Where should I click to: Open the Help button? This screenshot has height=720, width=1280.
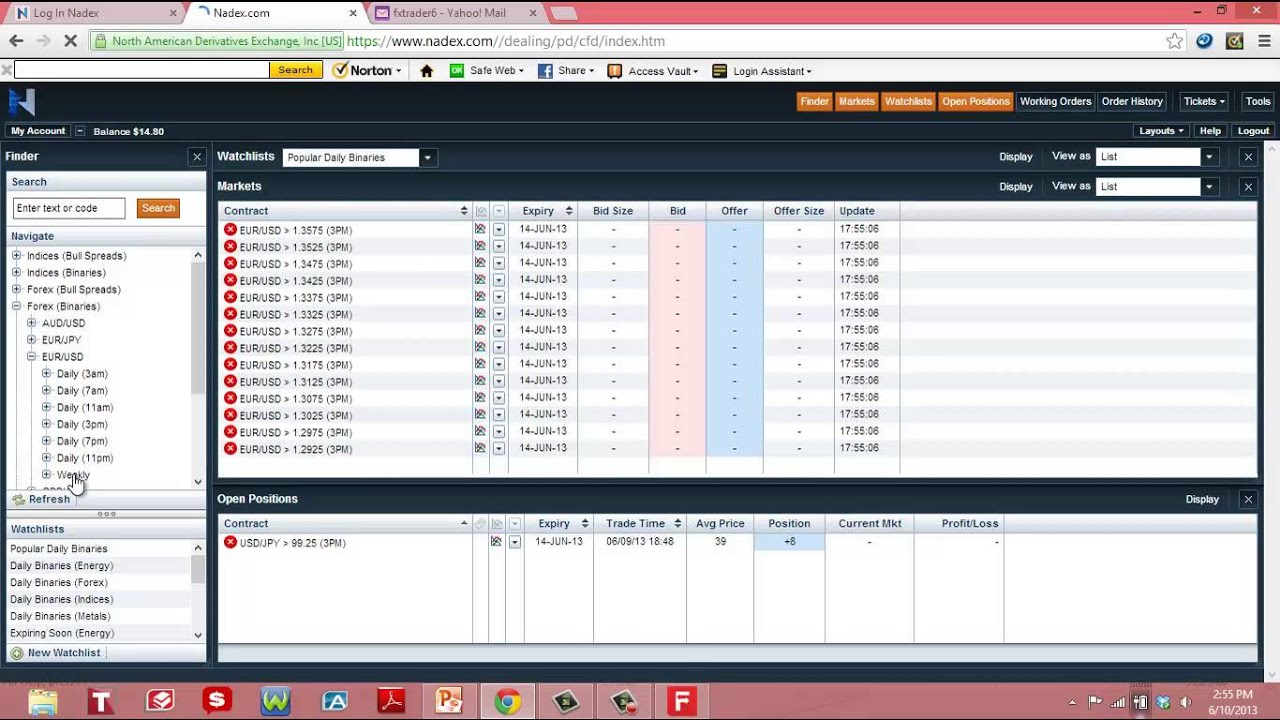click(1210, 131)
